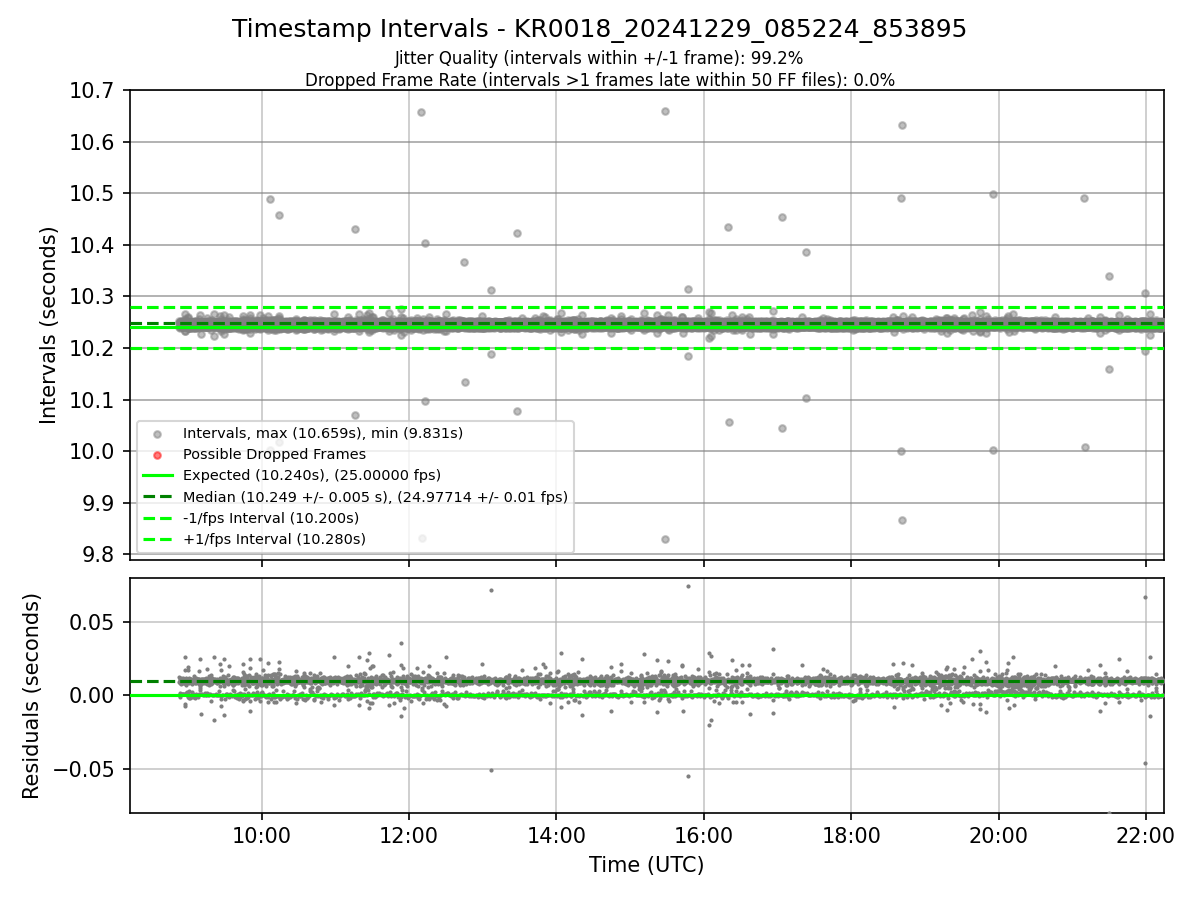Click the x-axis tick label 16:00

[x=704, y=834]
